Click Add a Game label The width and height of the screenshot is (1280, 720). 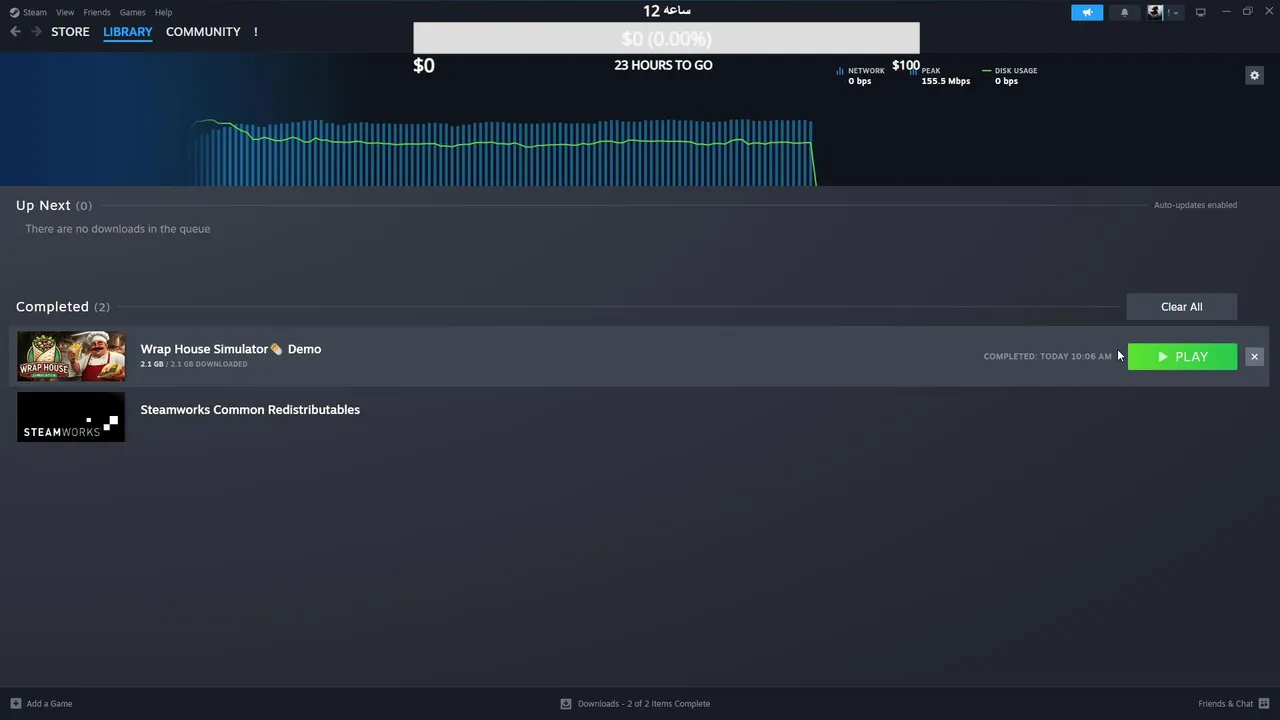point(49,704)
